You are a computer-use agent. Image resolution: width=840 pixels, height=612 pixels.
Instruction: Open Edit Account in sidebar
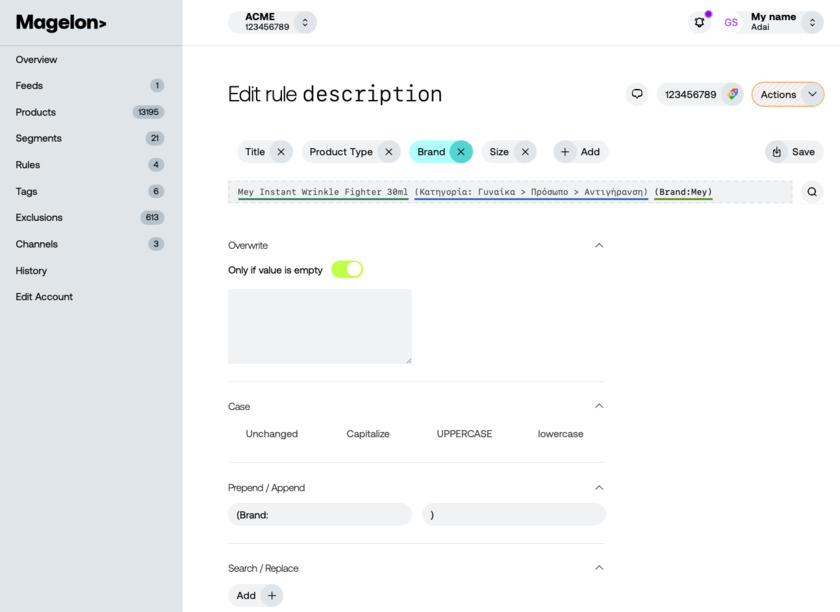pos(44,297)
